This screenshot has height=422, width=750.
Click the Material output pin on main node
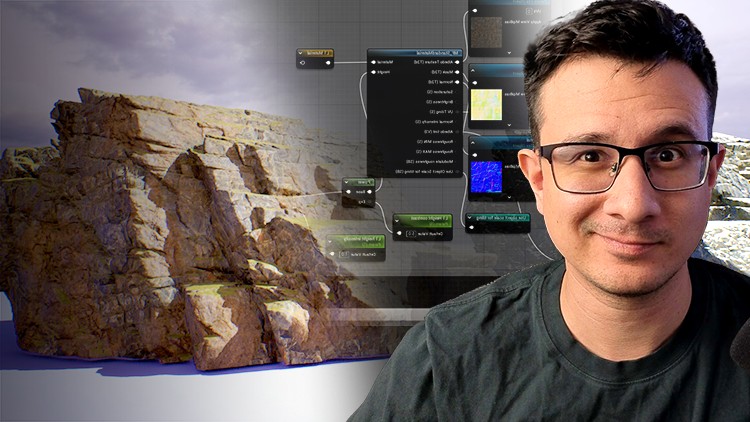pos(373,62)
